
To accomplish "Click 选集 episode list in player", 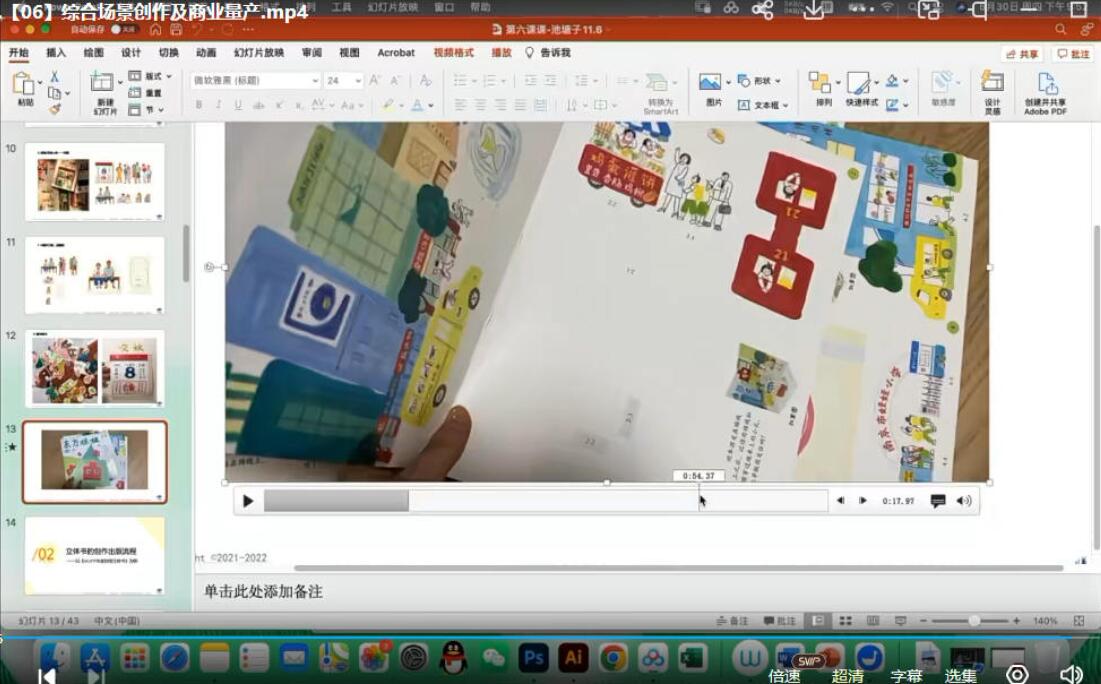I will coord(960,676).
